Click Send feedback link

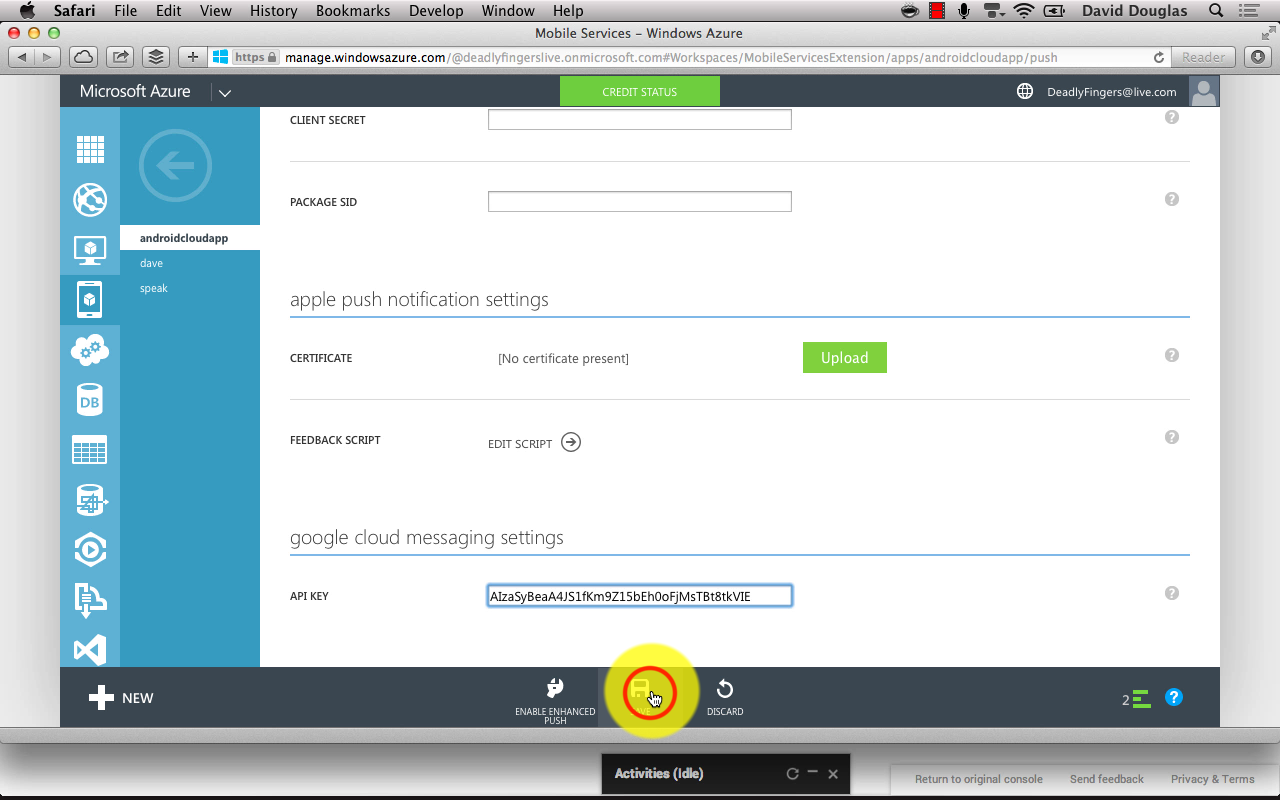1107,779
